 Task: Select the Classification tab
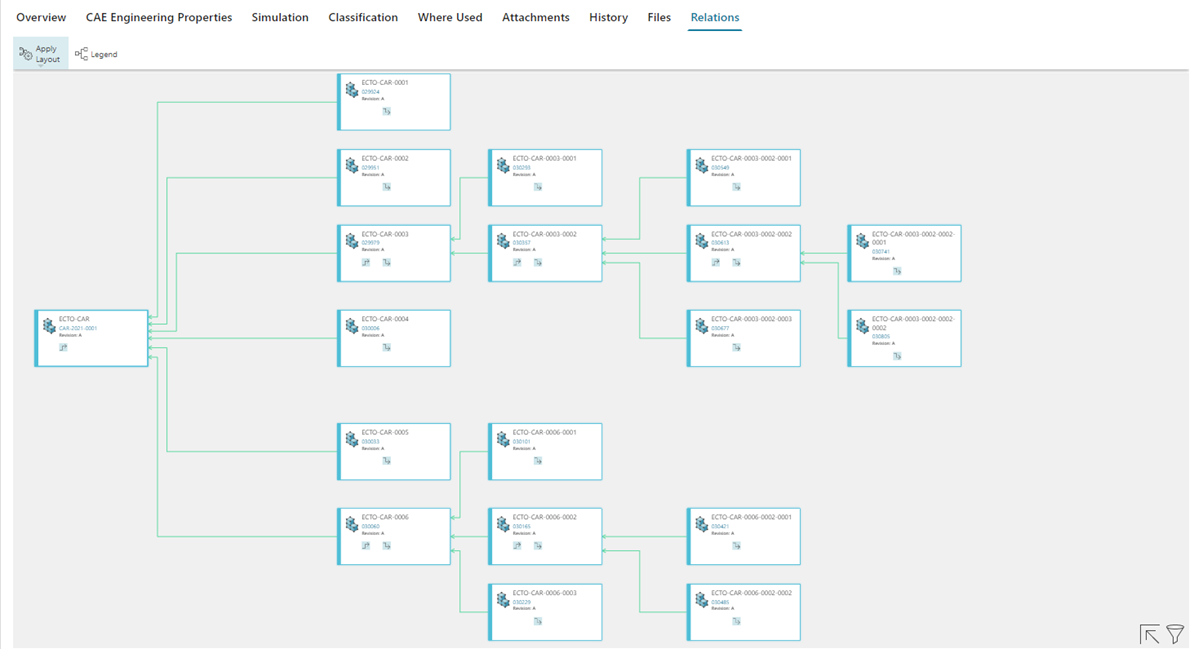363,17
